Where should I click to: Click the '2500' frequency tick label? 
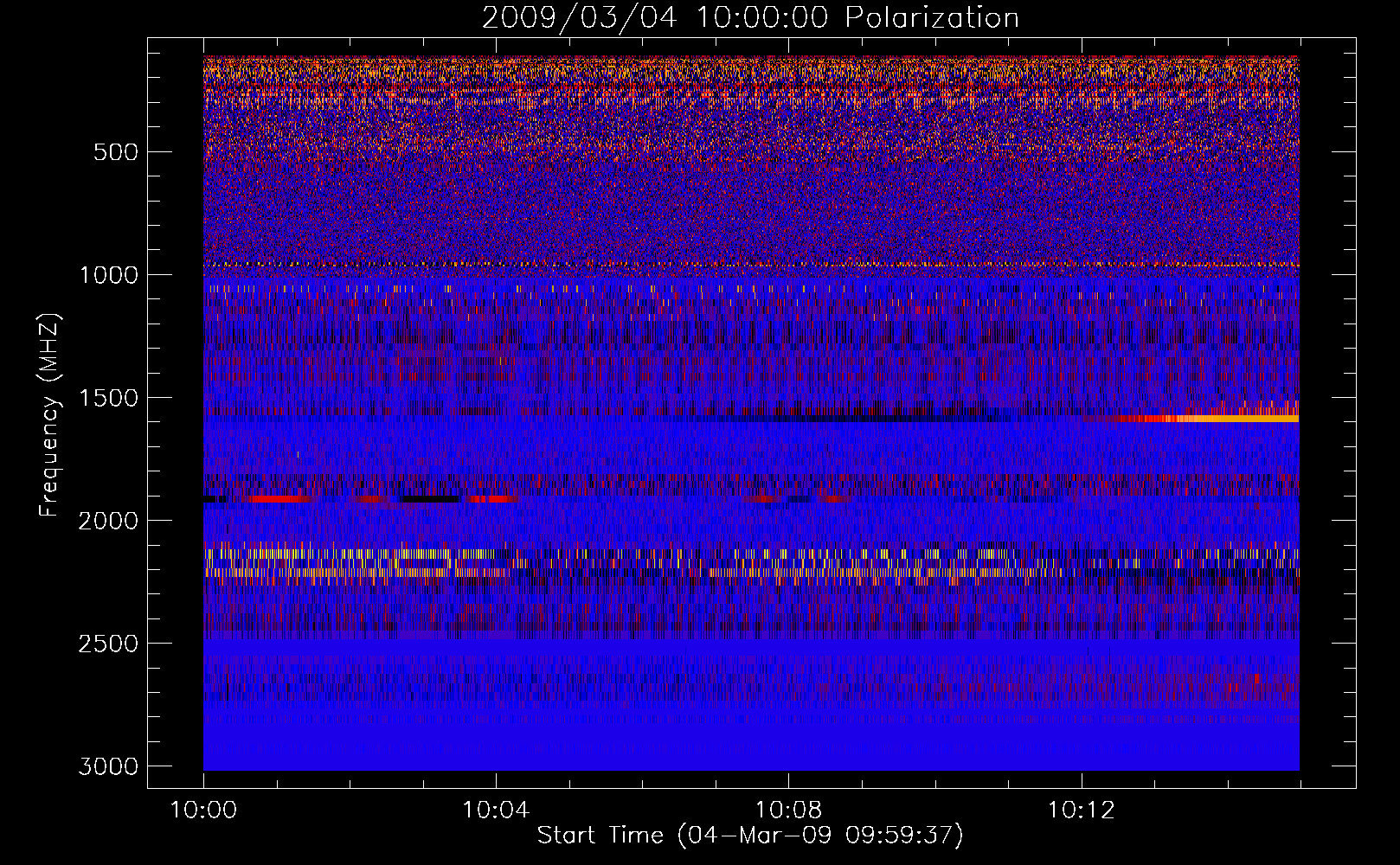(108, 644)
